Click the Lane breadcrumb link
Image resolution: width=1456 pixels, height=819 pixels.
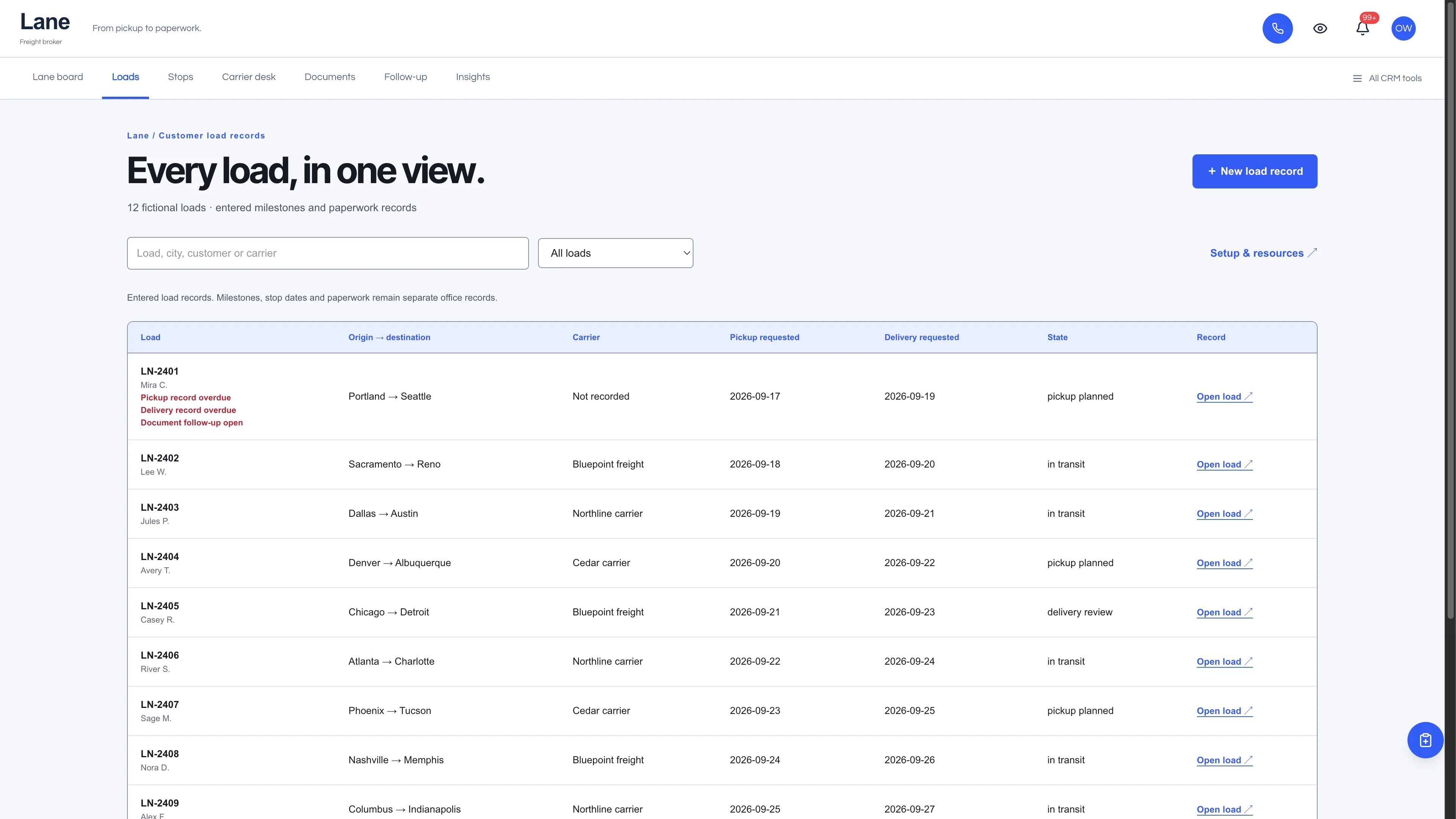click(138, 136)
